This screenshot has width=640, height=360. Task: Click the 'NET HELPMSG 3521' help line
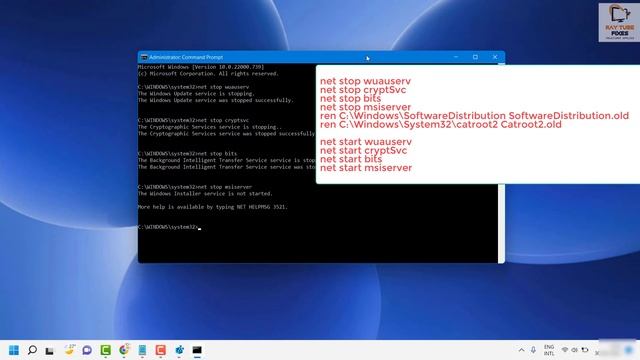(213, 207)
